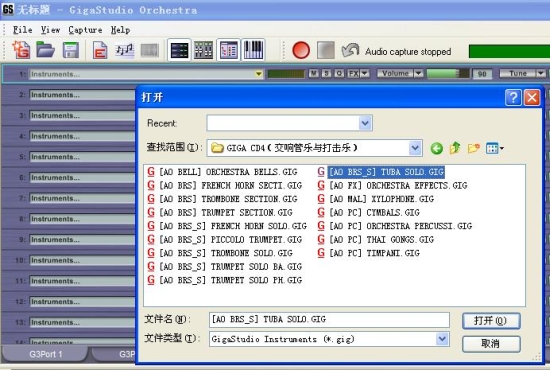Select TROMBONE SECTION.GIG file
The width and height of the screenshot is (550, 370).
228,199
